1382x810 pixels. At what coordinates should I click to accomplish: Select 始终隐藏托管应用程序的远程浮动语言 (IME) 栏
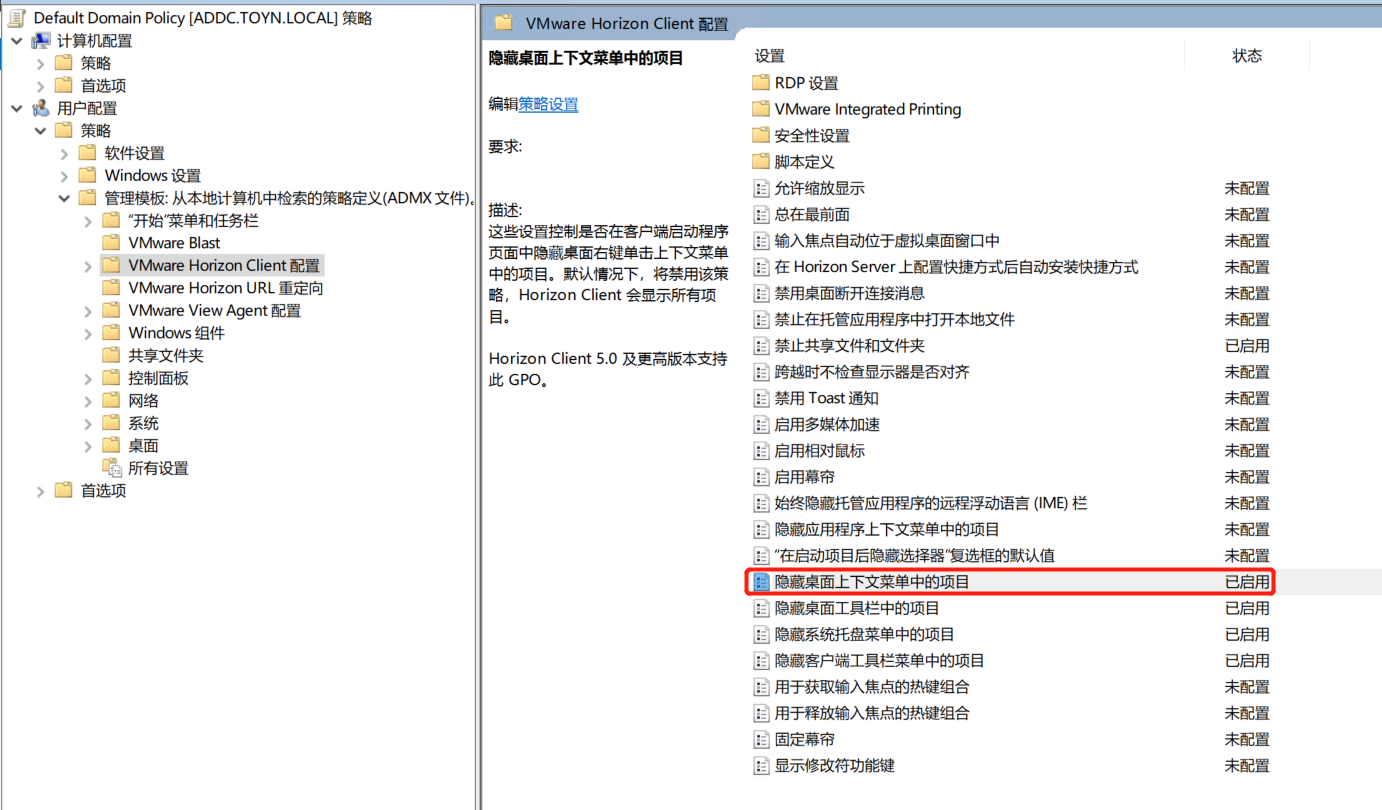point(931,503)
